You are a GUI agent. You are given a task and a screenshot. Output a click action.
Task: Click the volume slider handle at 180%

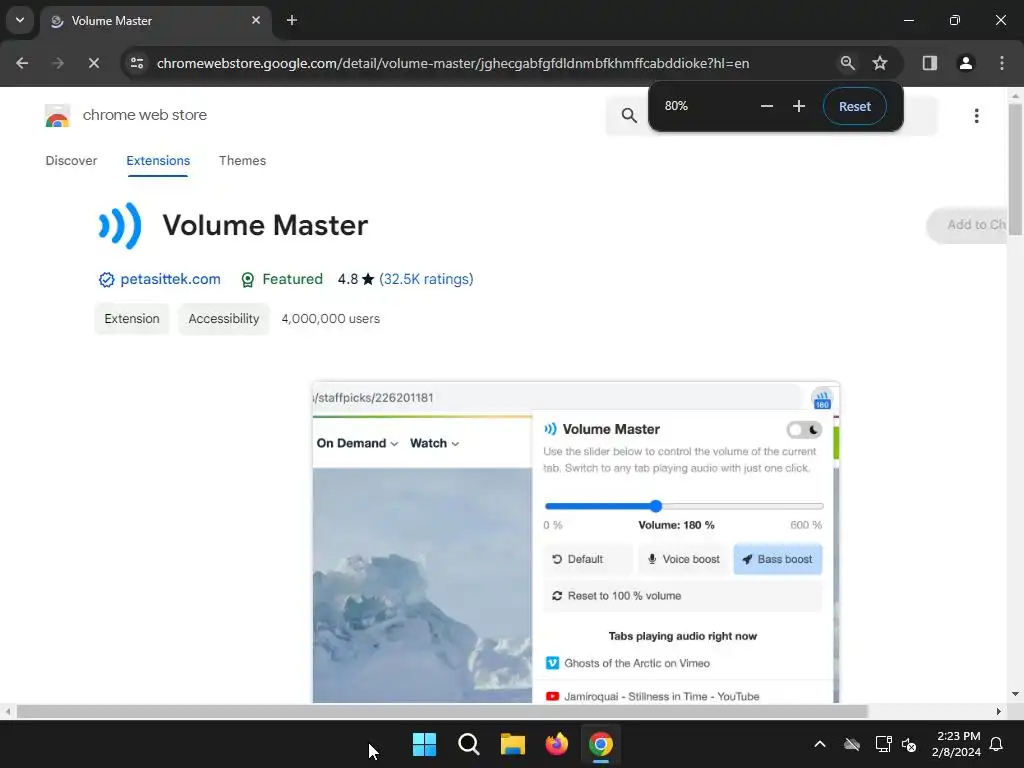(x=656, y=506)
